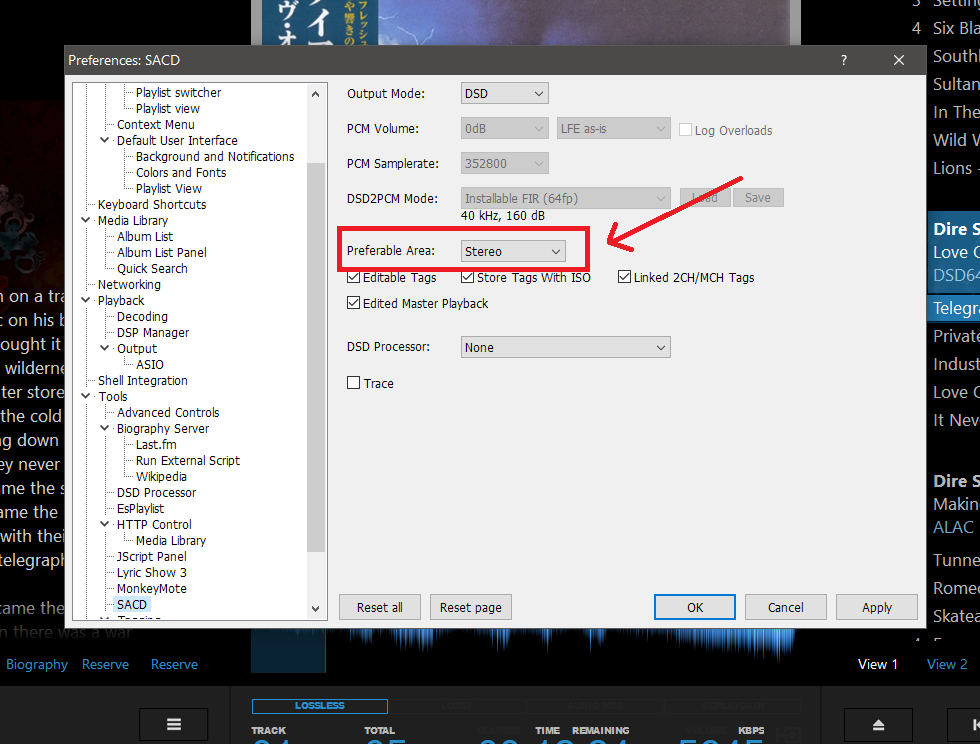The image size is (980, 744).
Task: Switch to the View 2 tab
Action: tap(947, 664)
